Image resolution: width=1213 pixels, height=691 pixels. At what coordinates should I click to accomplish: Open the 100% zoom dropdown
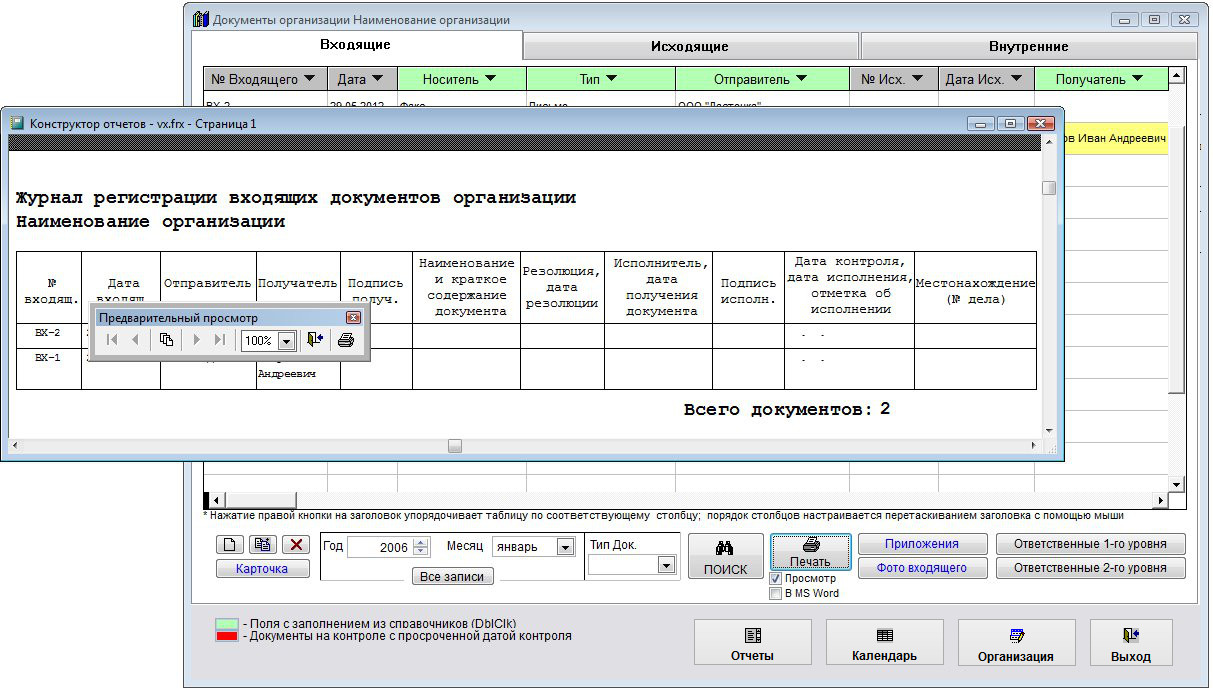pos(286,341)
